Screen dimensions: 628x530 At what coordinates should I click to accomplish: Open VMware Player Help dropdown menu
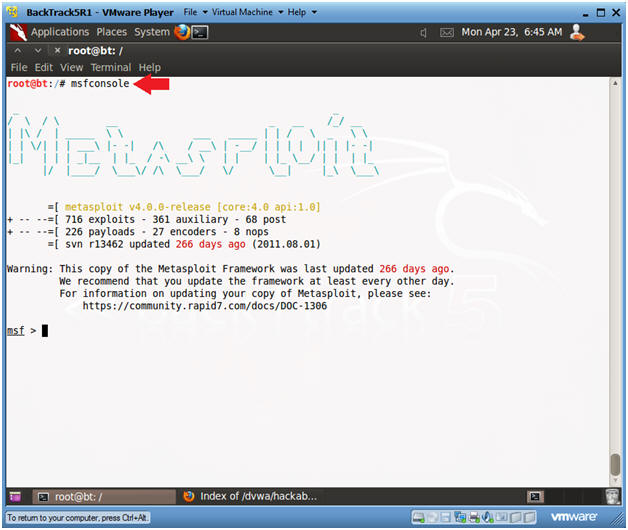[302, 12]
